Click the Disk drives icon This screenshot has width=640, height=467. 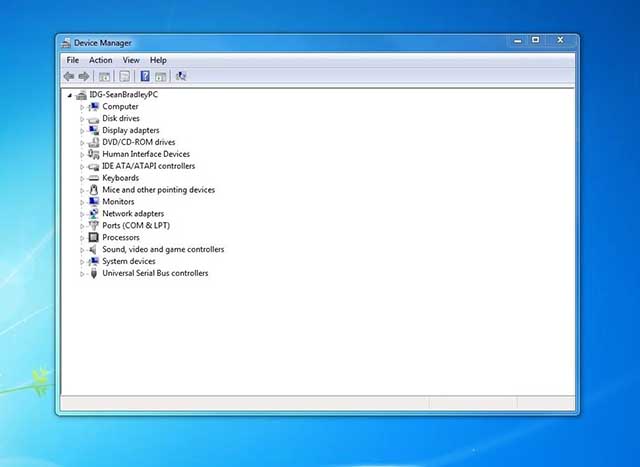pyautogui.click(x=93, y=119)
